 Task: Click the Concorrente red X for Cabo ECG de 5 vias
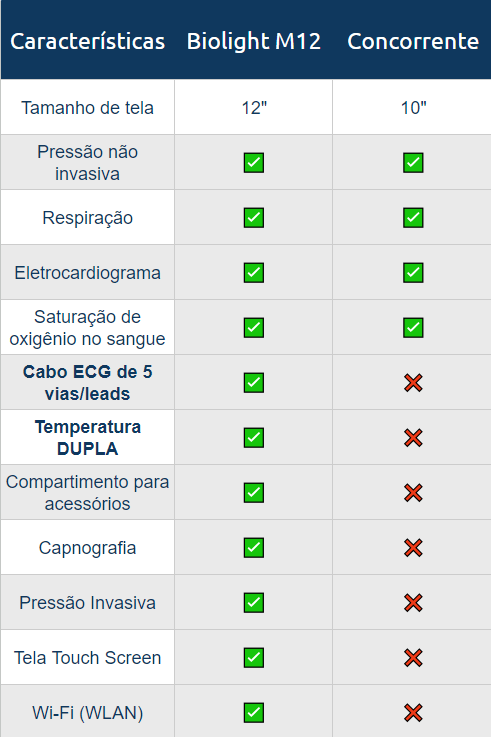pyautogui.click(x=413, y=383)
